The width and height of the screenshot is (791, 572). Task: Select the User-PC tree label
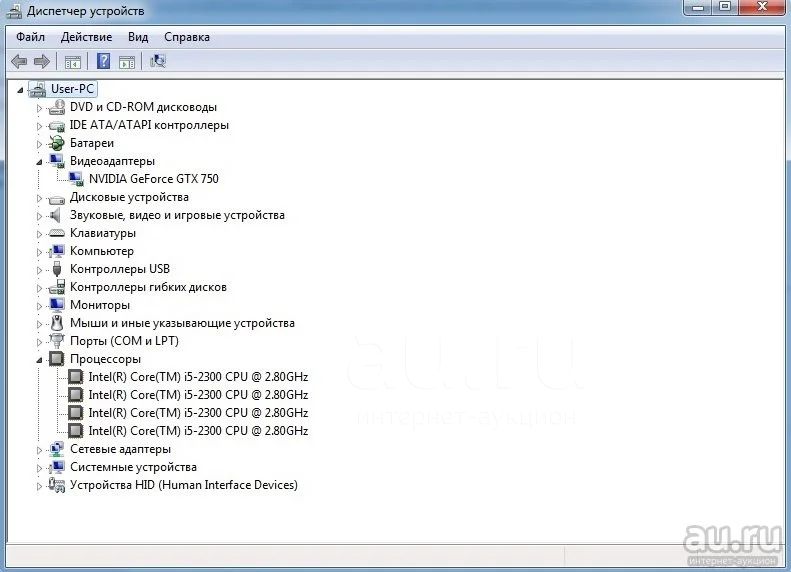(72, 89)
